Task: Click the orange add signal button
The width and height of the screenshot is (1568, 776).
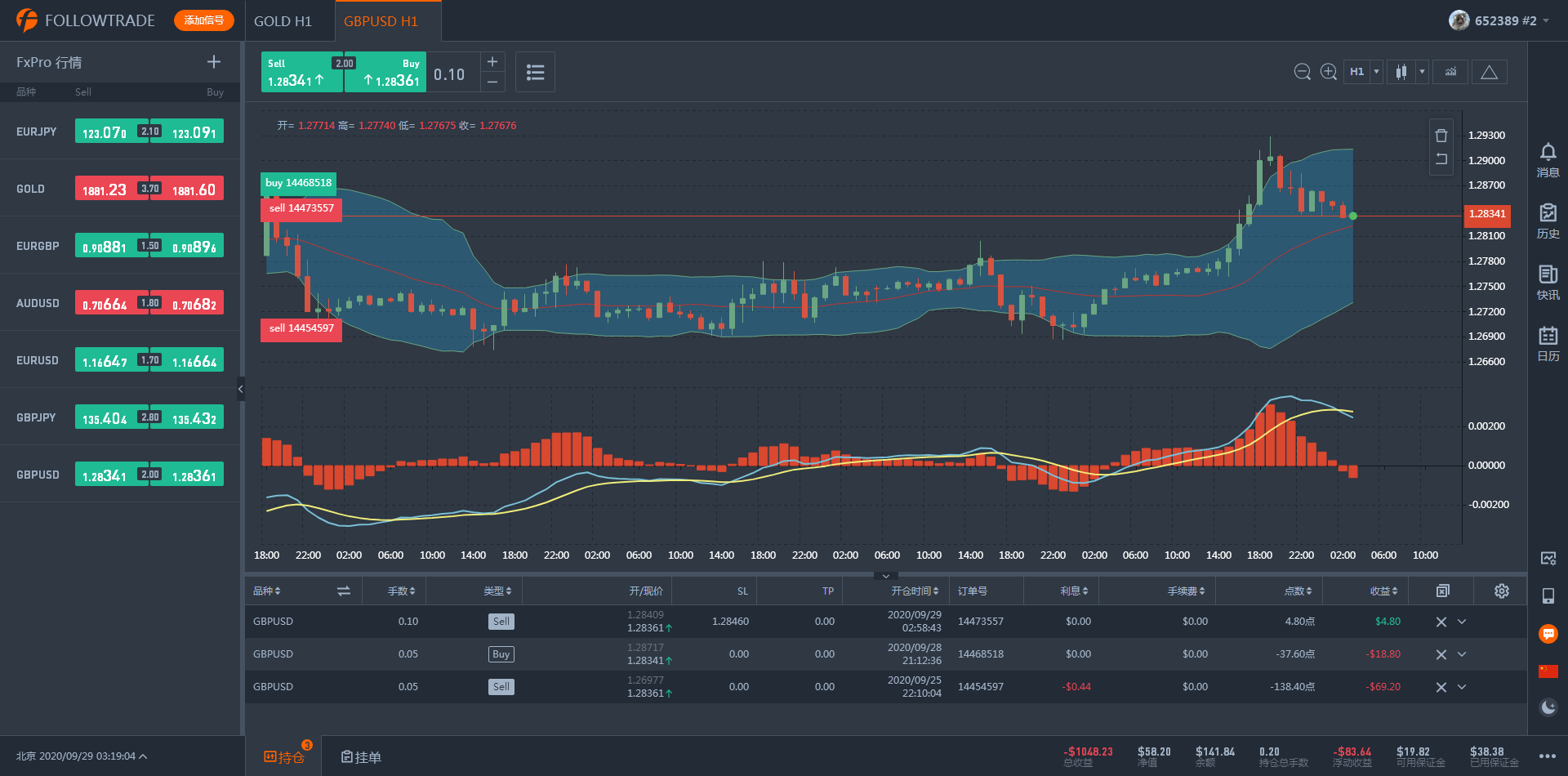Action: (203, 20)
